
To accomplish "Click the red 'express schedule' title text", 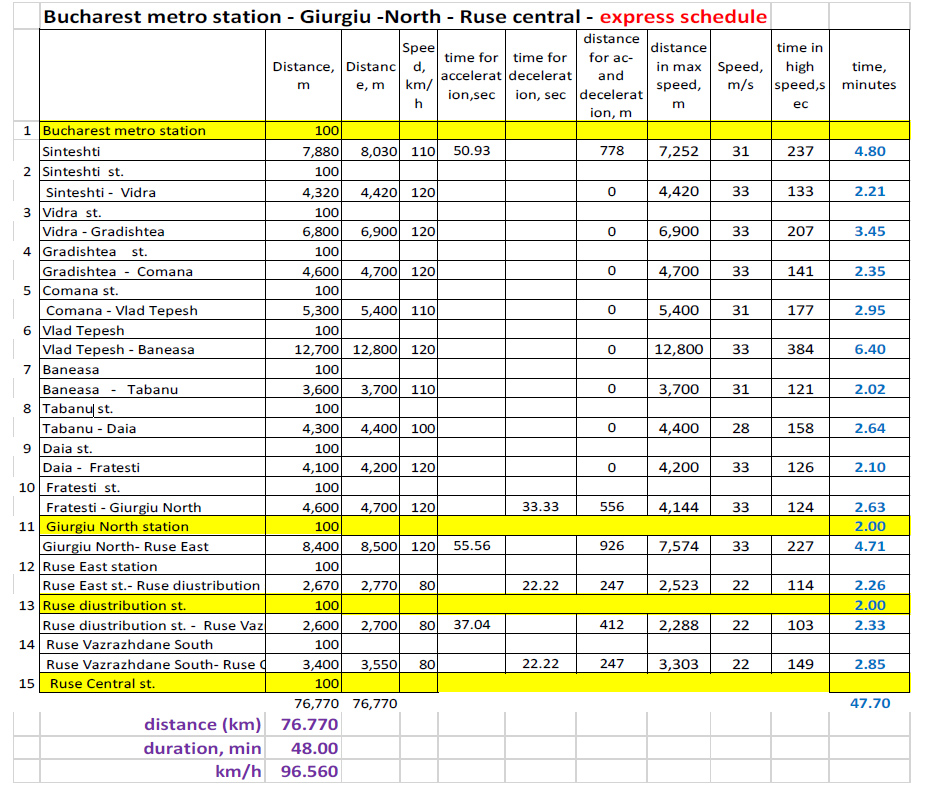I will [683, 17].
